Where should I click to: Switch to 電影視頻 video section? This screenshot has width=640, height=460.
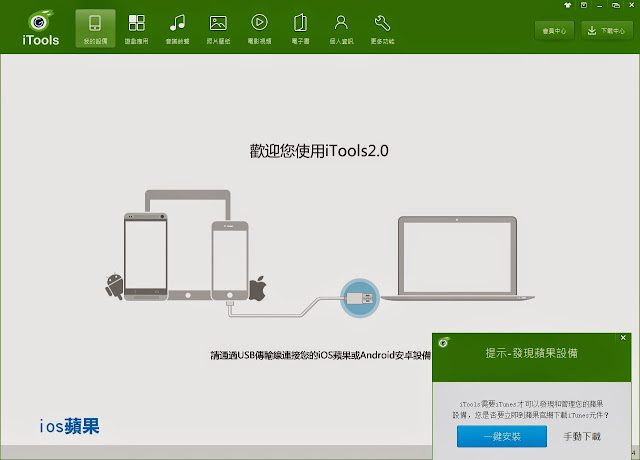coord(259,29)
